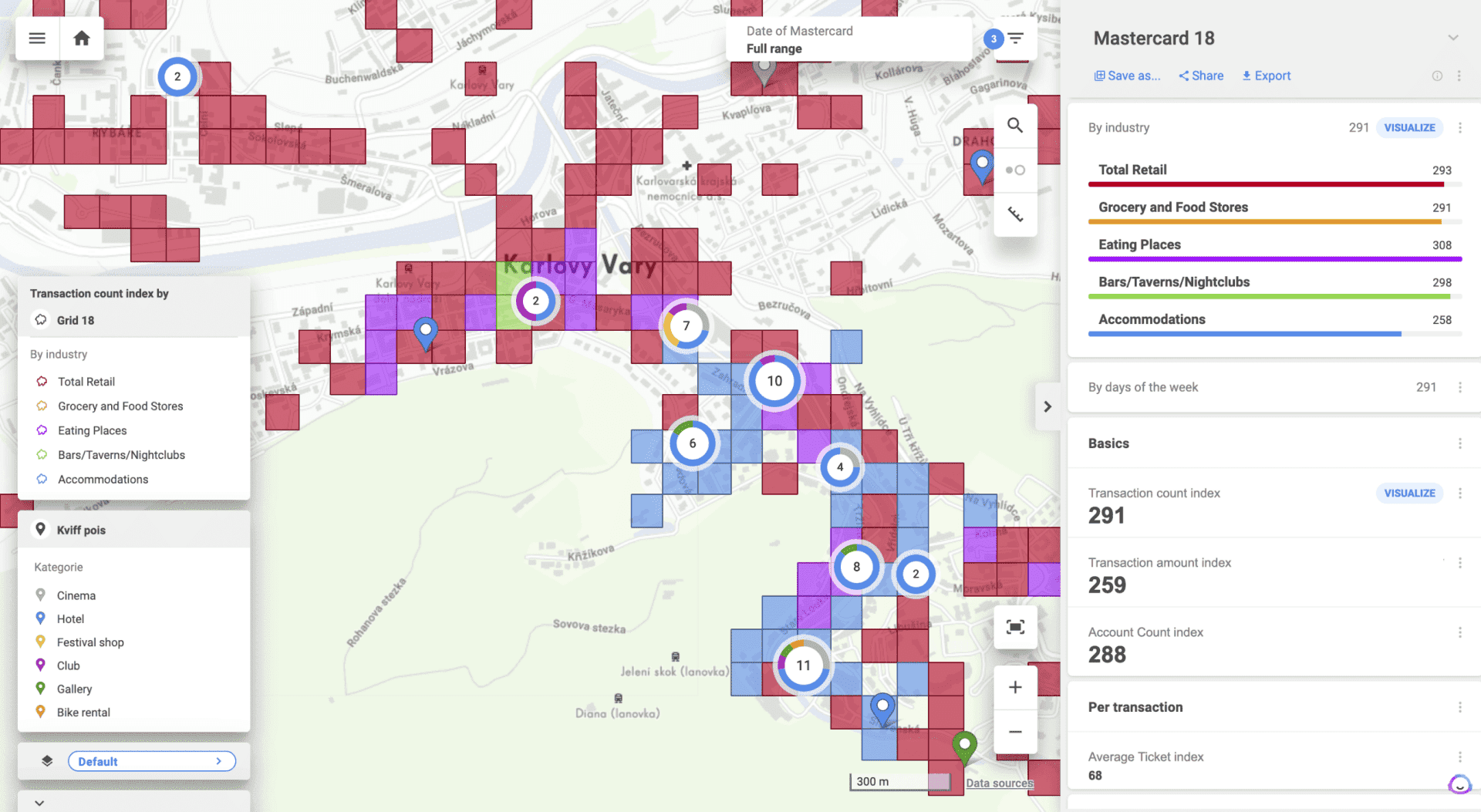Click VISUALIZE for Transaction count index
The width and height of the screenshot is (1481, 812).
[1409, 493]
